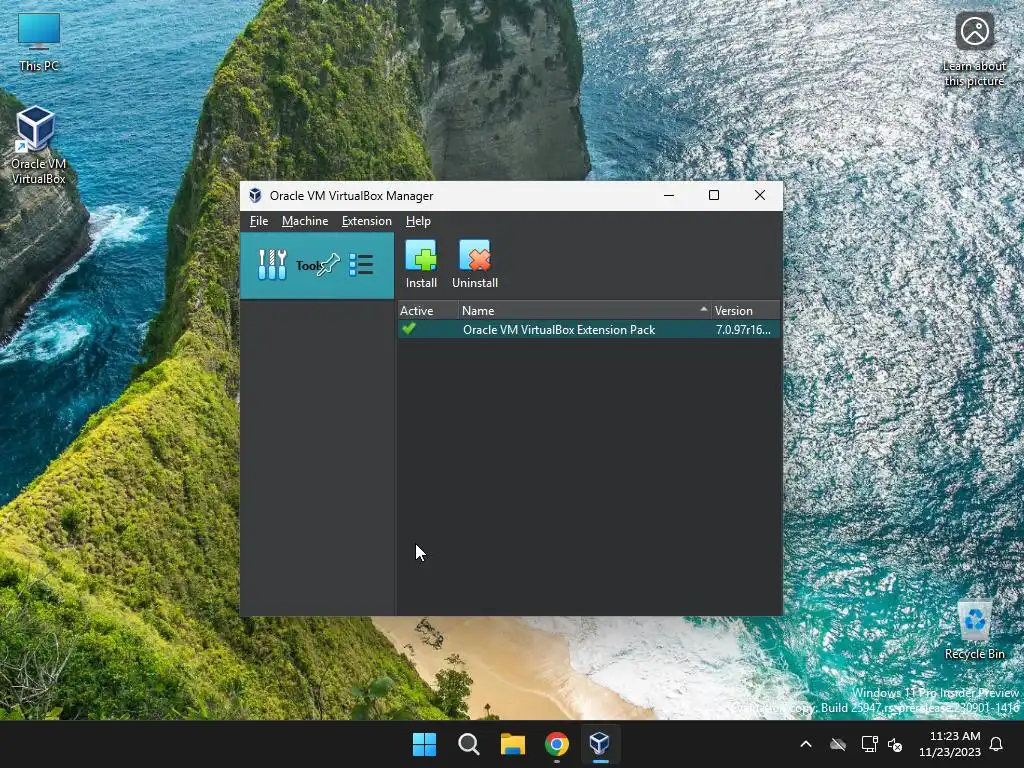Screen dimensions: 1024x768
Task: Select Oracle VM VirtualBox Extension Pack row
Action: click(588, 329)
